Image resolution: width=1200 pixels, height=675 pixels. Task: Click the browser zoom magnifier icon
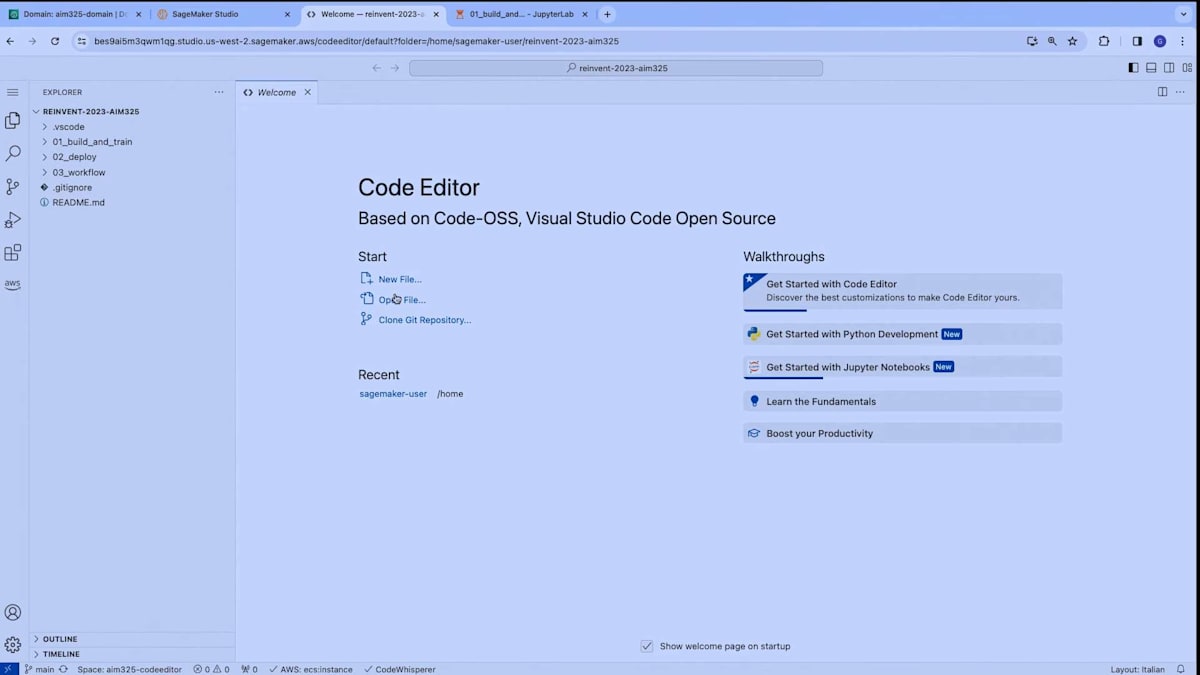(x=1052, y=41)
